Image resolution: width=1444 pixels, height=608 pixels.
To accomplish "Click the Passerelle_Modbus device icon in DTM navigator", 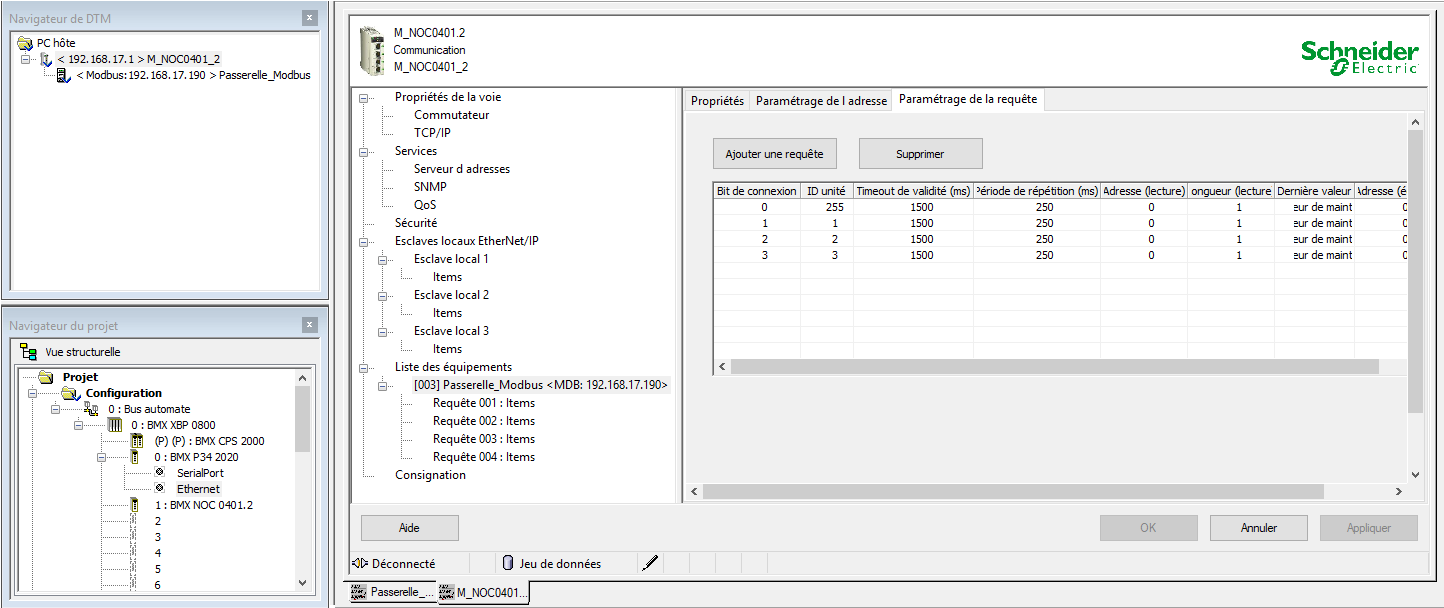I will [63, 75].
